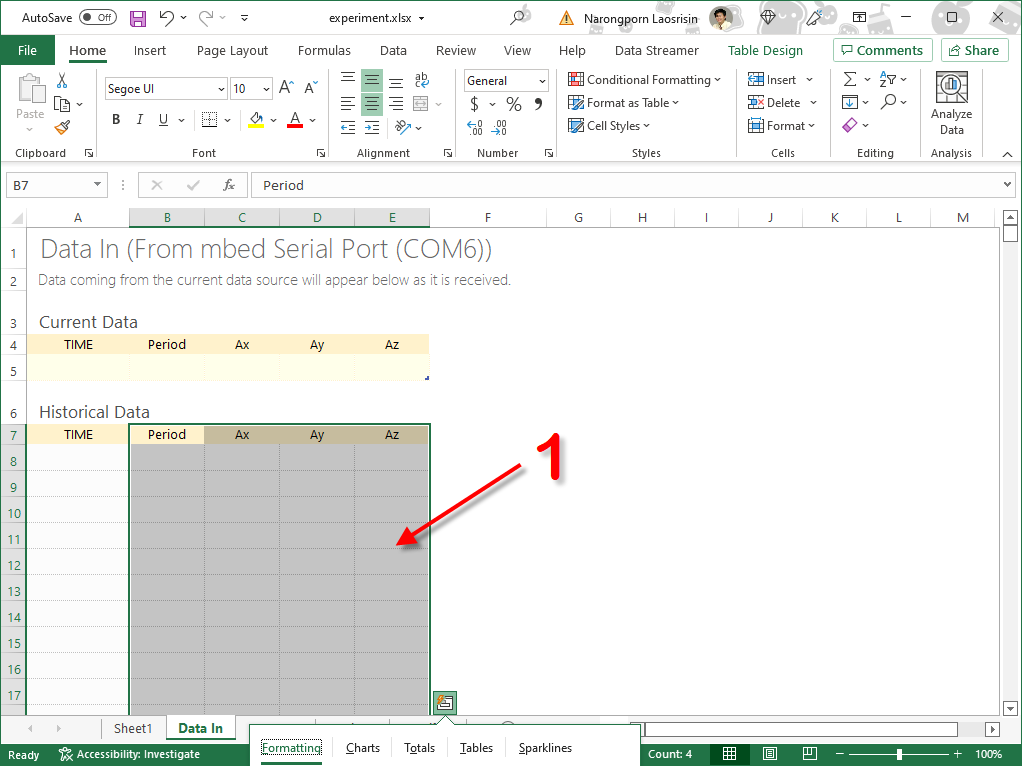
Task: Apply Percent Style
Action: click(514, 104)
